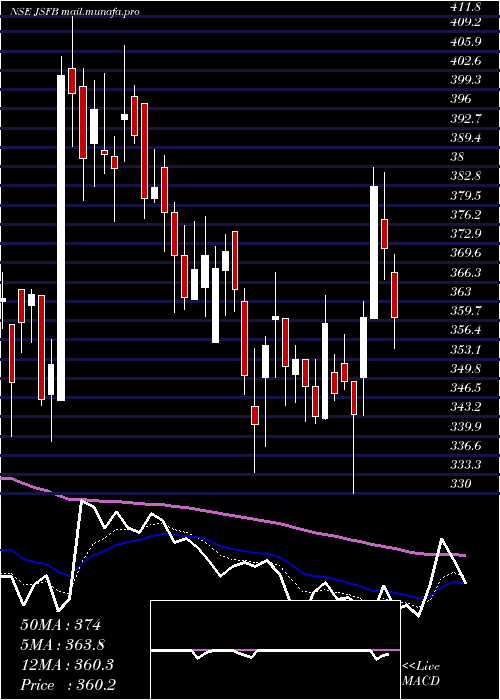500x700 pixels.
Task: Select the Price : 360.2 readout
Action: click(x=68, y=685)
